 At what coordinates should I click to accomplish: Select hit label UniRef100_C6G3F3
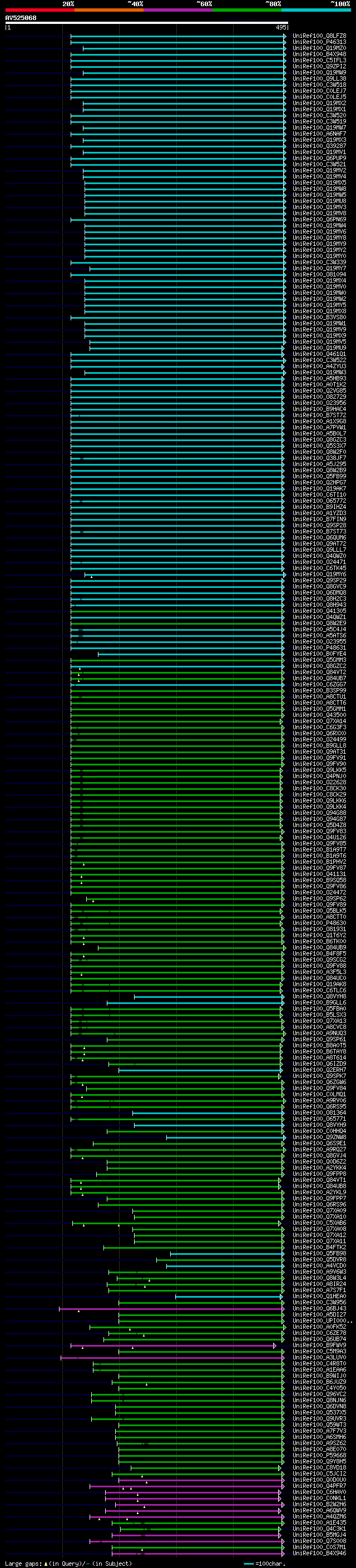pyautogui.click(x=319, y=728)
